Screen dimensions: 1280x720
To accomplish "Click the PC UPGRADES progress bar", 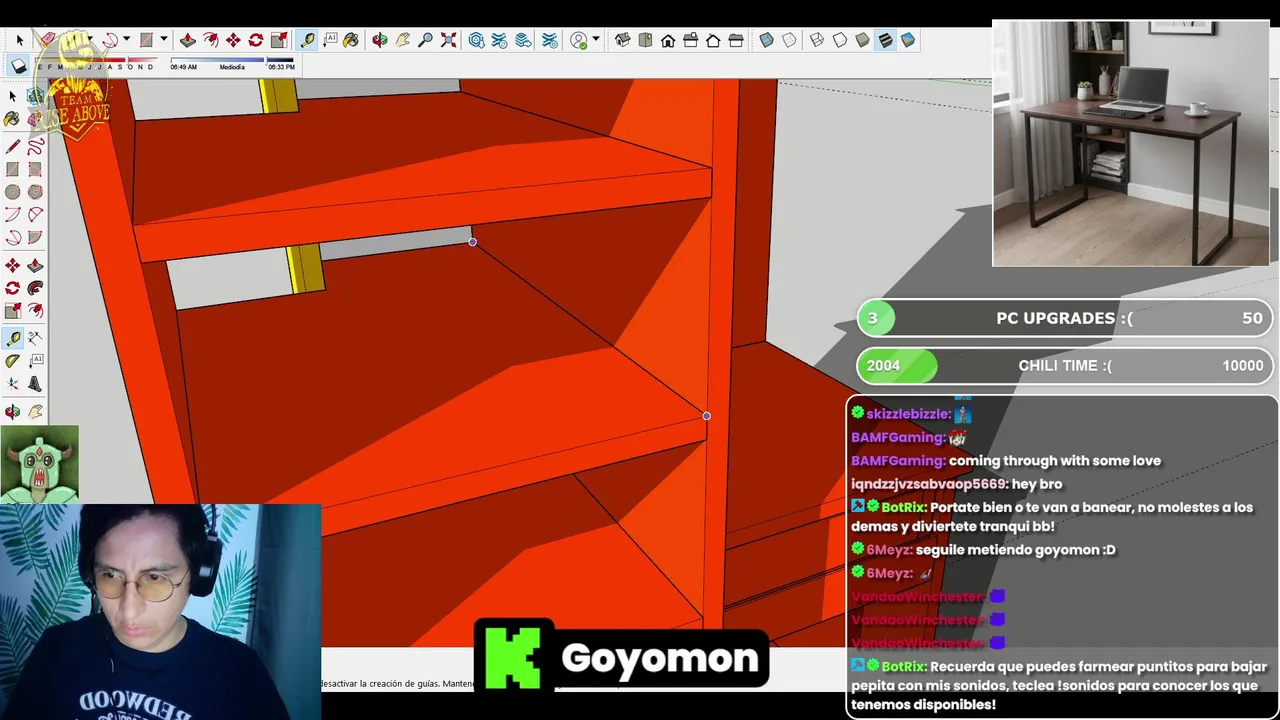I will coord(1065,318).
